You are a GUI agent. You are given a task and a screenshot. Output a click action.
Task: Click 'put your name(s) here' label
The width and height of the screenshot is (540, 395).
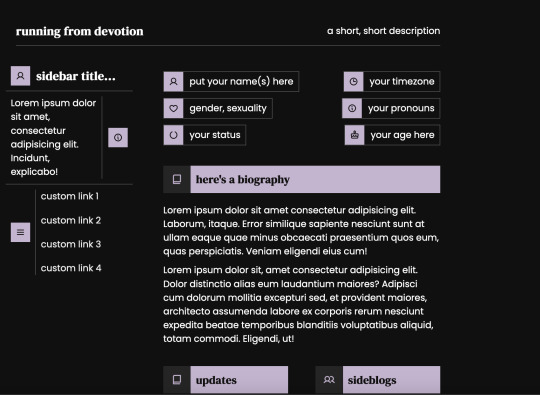click(241, 82)
